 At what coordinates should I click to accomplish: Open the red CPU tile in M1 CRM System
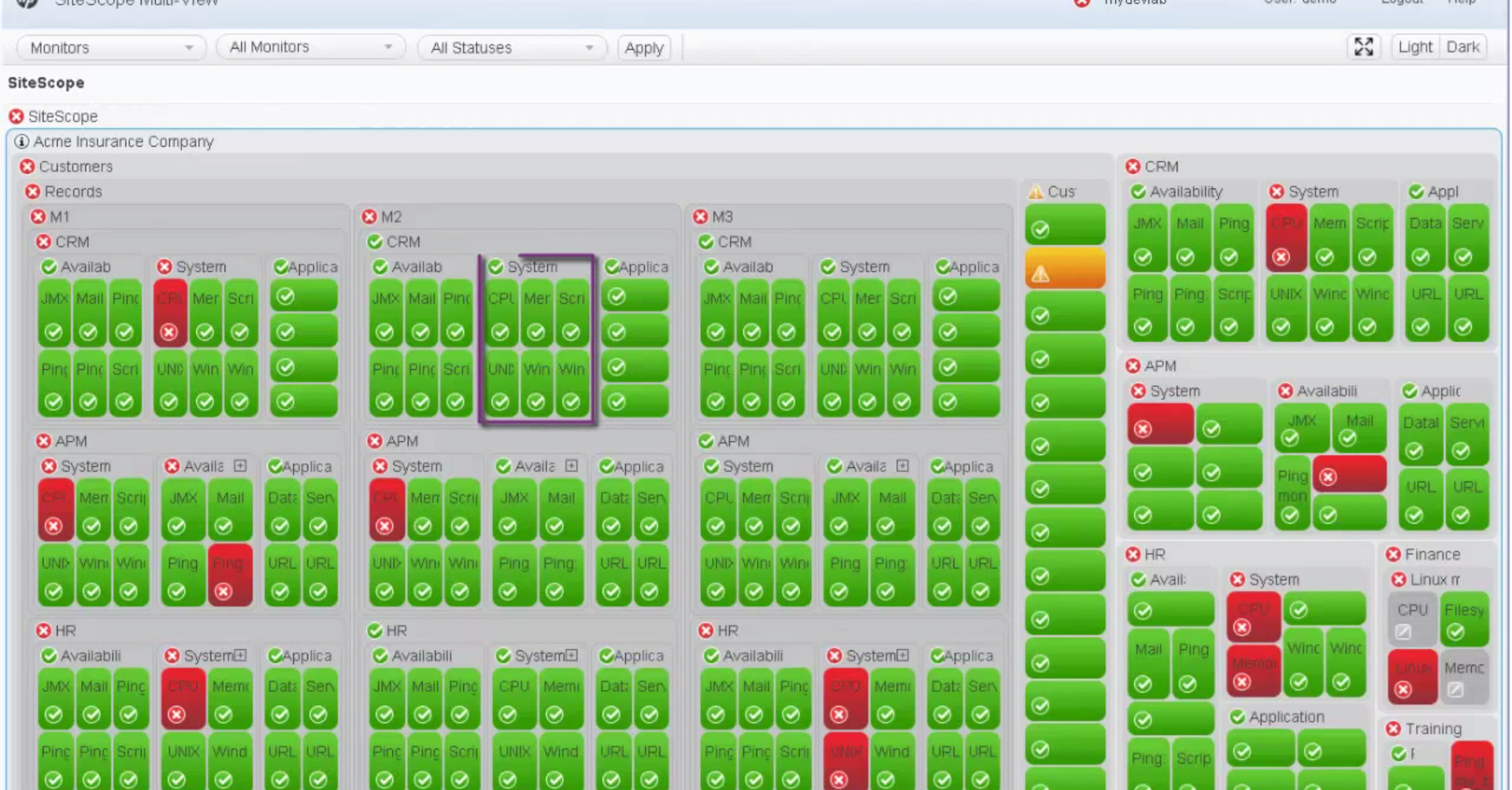point(170,313)
